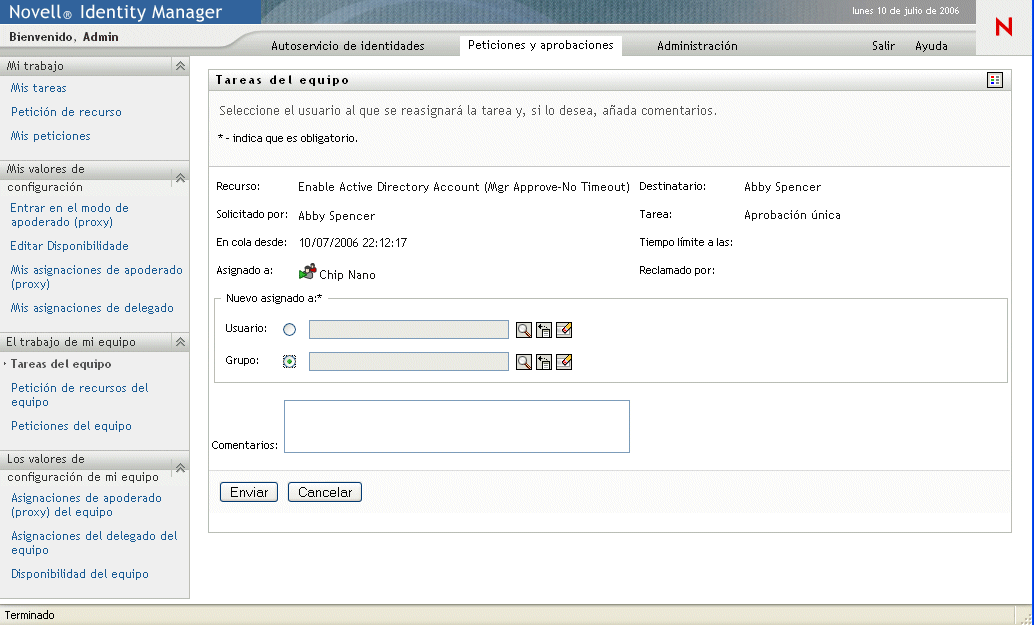Collapse El trabajo de mi equipo section

[x=179, y=342]
